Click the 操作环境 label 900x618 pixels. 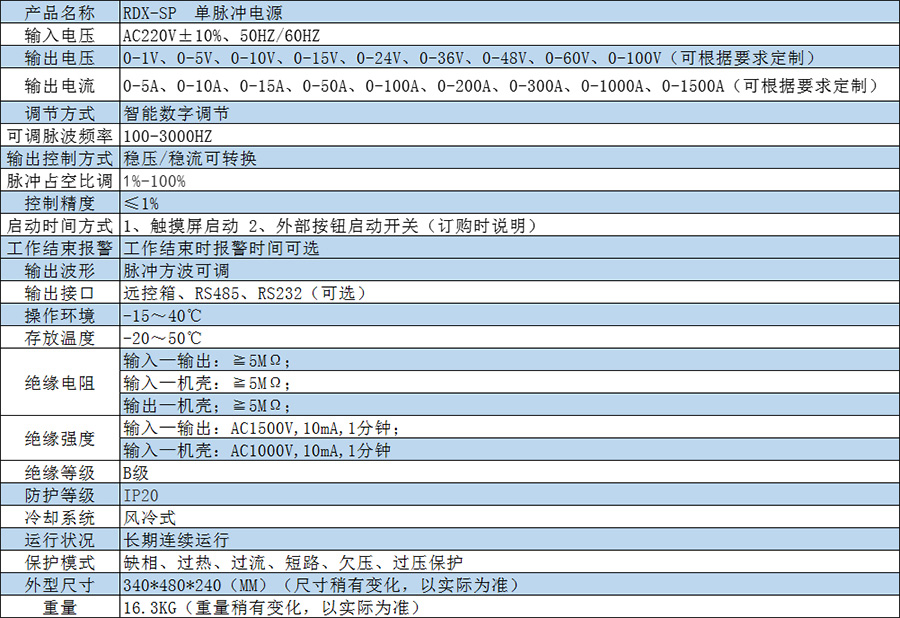60,316
